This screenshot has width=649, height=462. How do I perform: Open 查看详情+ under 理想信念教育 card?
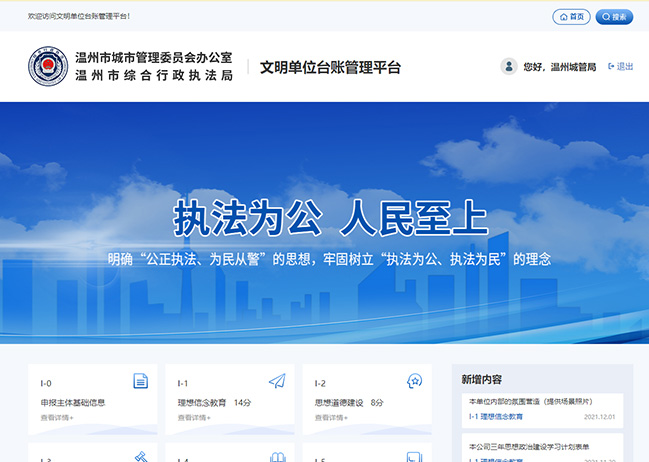(x=194, y=418)
